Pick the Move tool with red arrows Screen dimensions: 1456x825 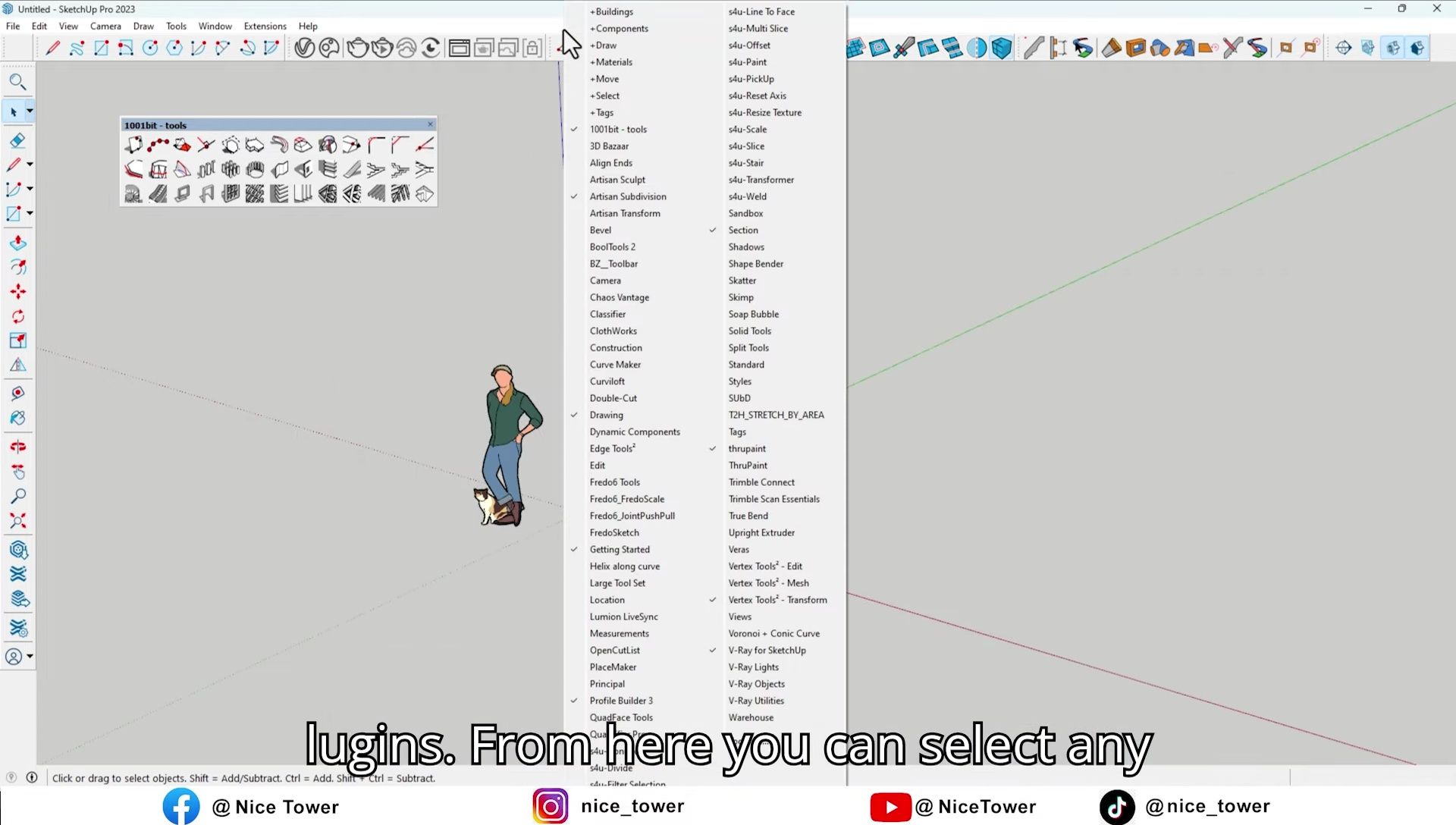(x=17, y=292)
